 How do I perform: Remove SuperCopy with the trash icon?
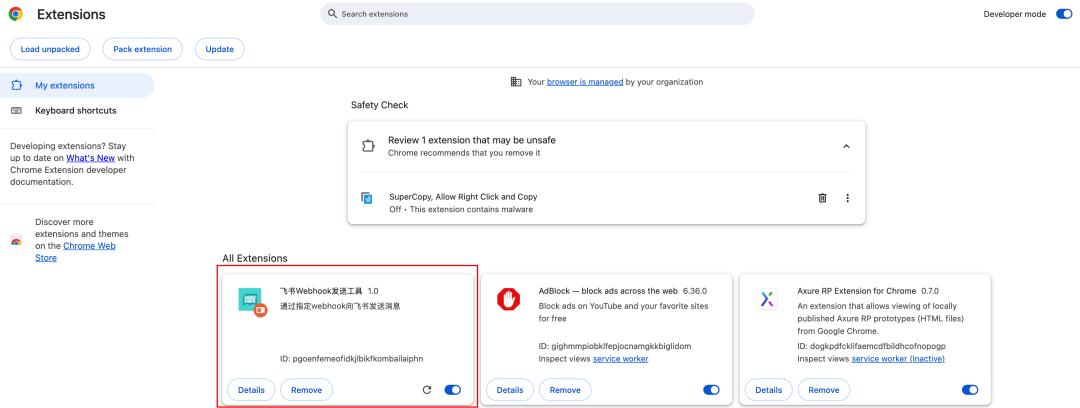pyautogui.click(x=822, y=198)
